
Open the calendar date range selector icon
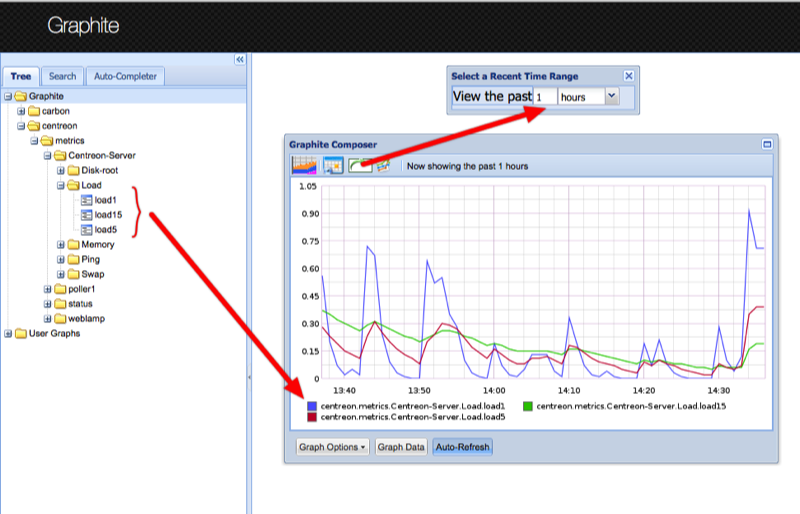333,165
